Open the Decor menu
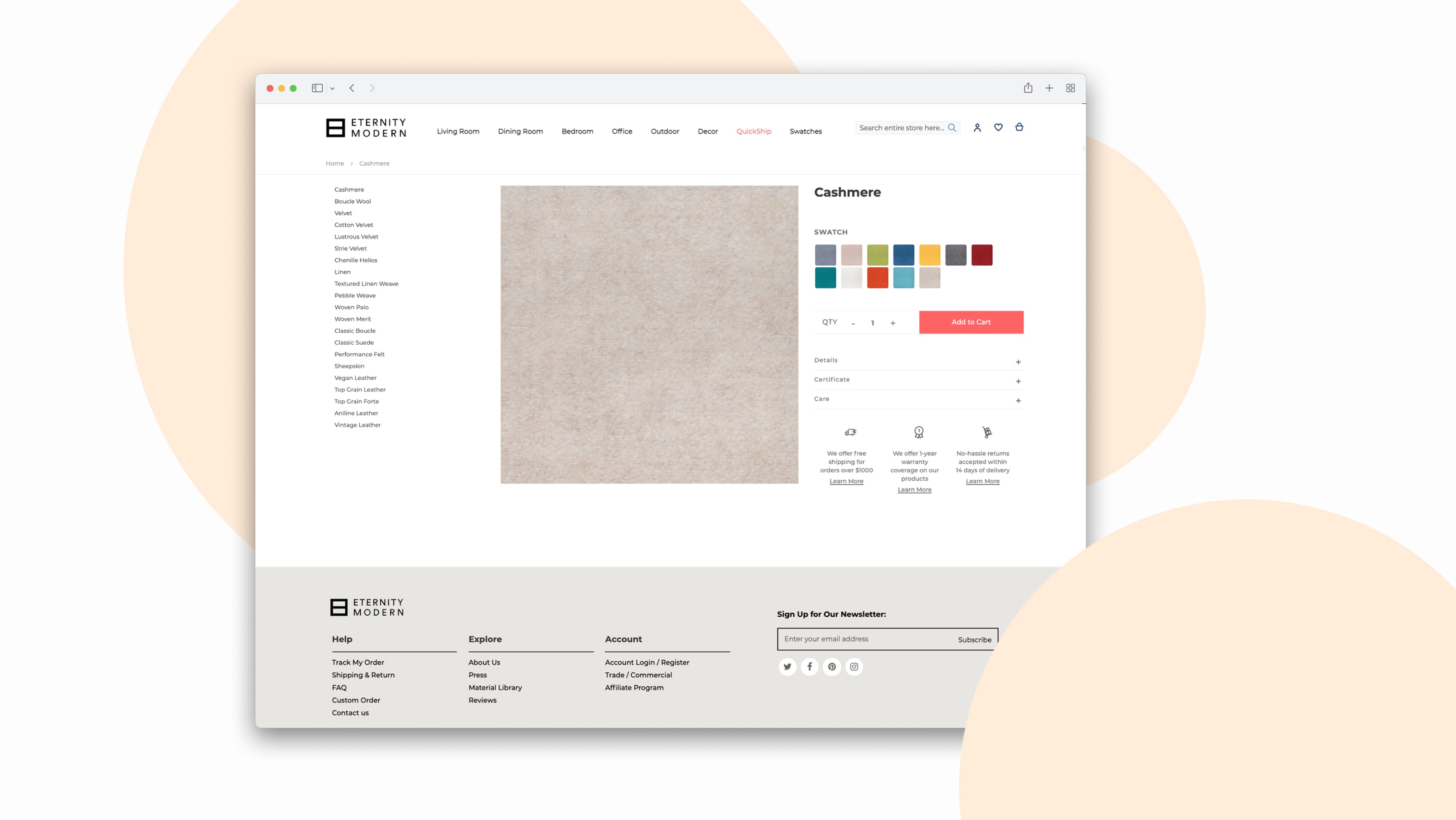The width and height of the screenshot is (1456, 820). [708, 131]
